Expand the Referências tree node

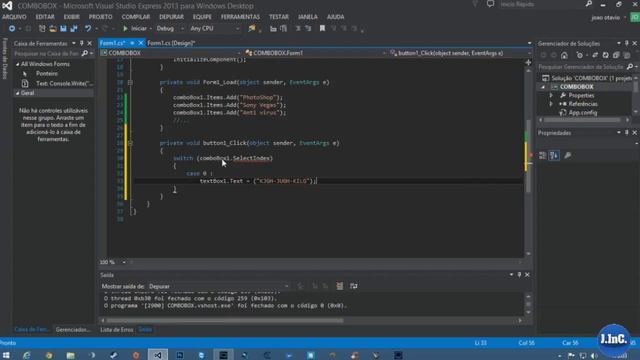click(551, 104)
